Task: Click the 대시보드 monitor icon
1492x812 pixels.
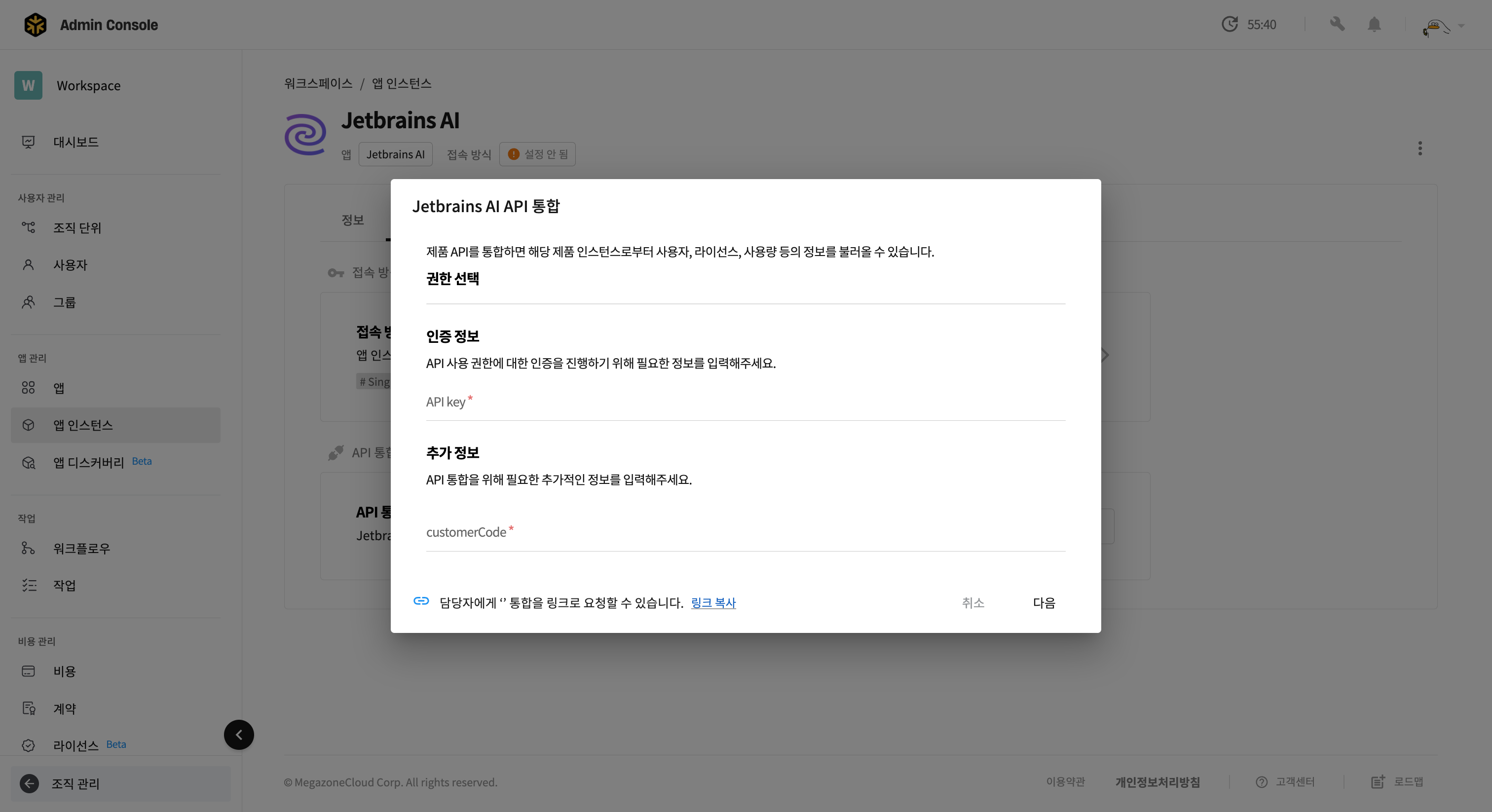Action: (29, 142)
